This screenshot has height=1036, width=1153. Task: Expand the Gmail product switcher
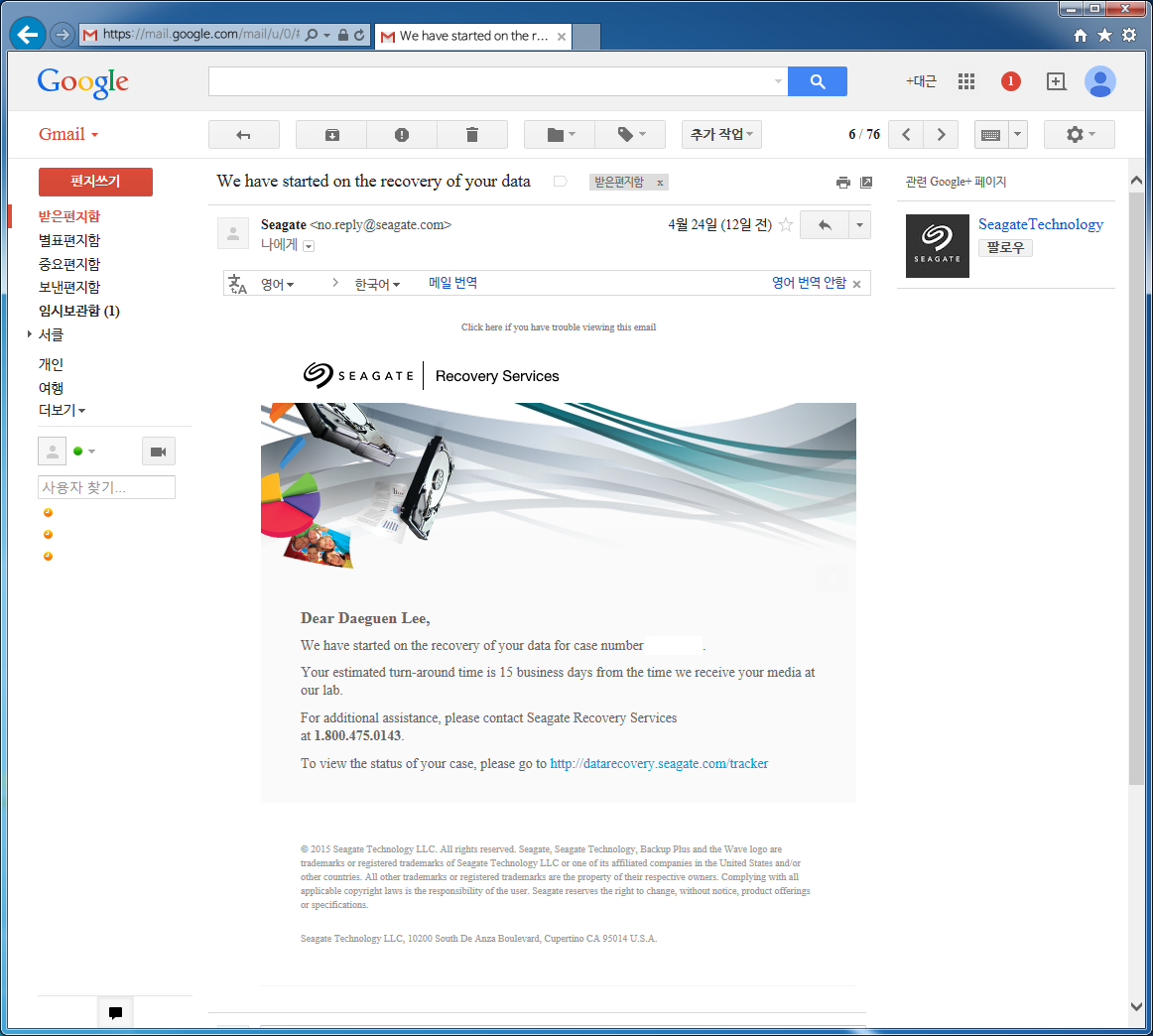(68, 135)
